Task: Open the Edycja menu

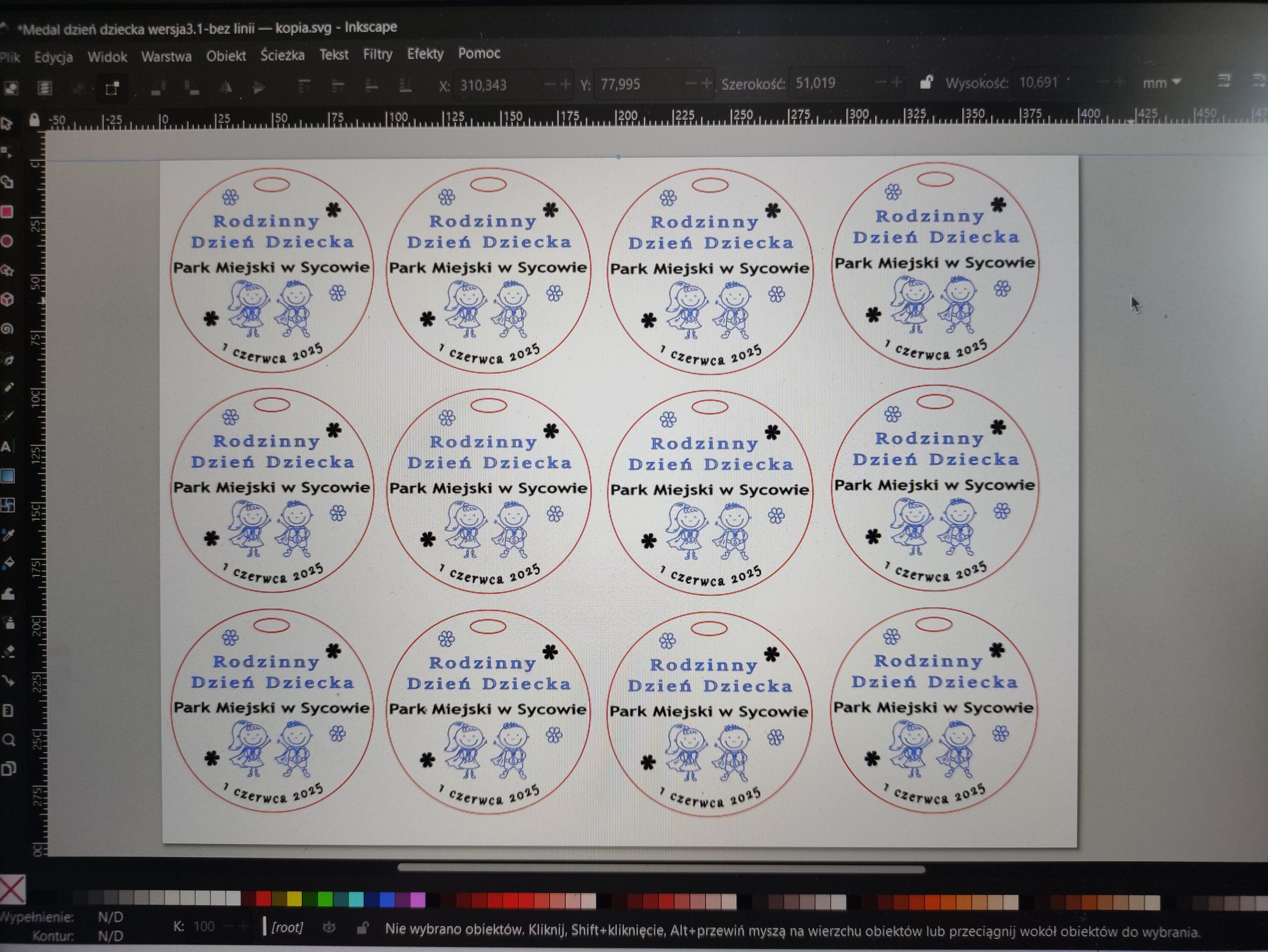Action: 53,57
